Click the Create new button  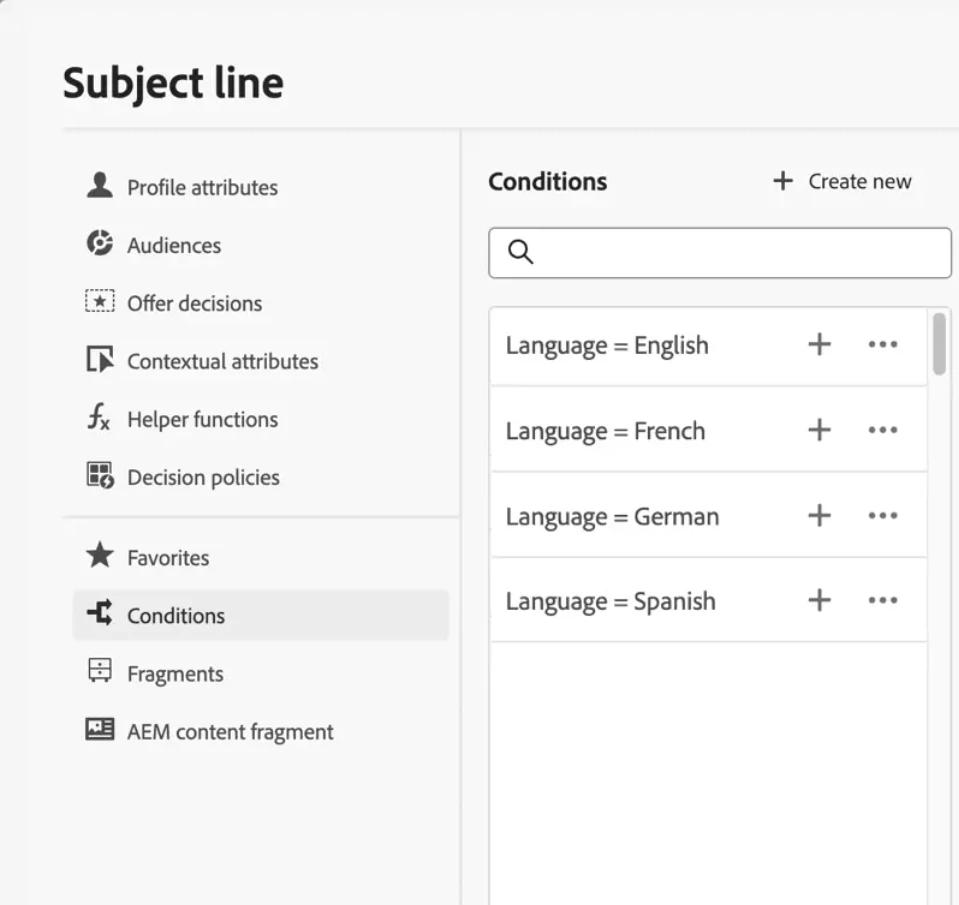tap(842, 181)
